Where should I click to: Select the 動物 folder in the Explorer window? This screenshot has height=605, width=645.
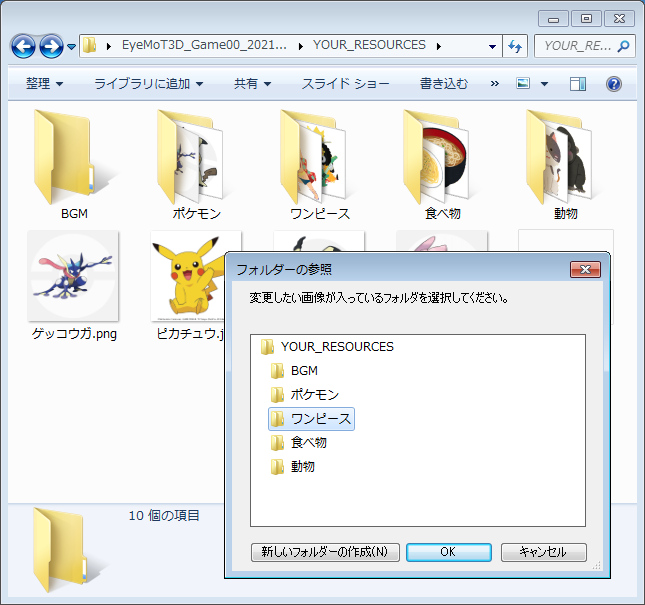566,165
